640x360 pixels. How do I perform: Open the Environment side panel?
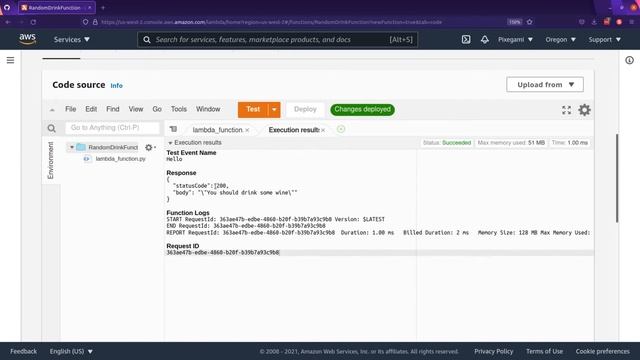[x=51, y=160]
